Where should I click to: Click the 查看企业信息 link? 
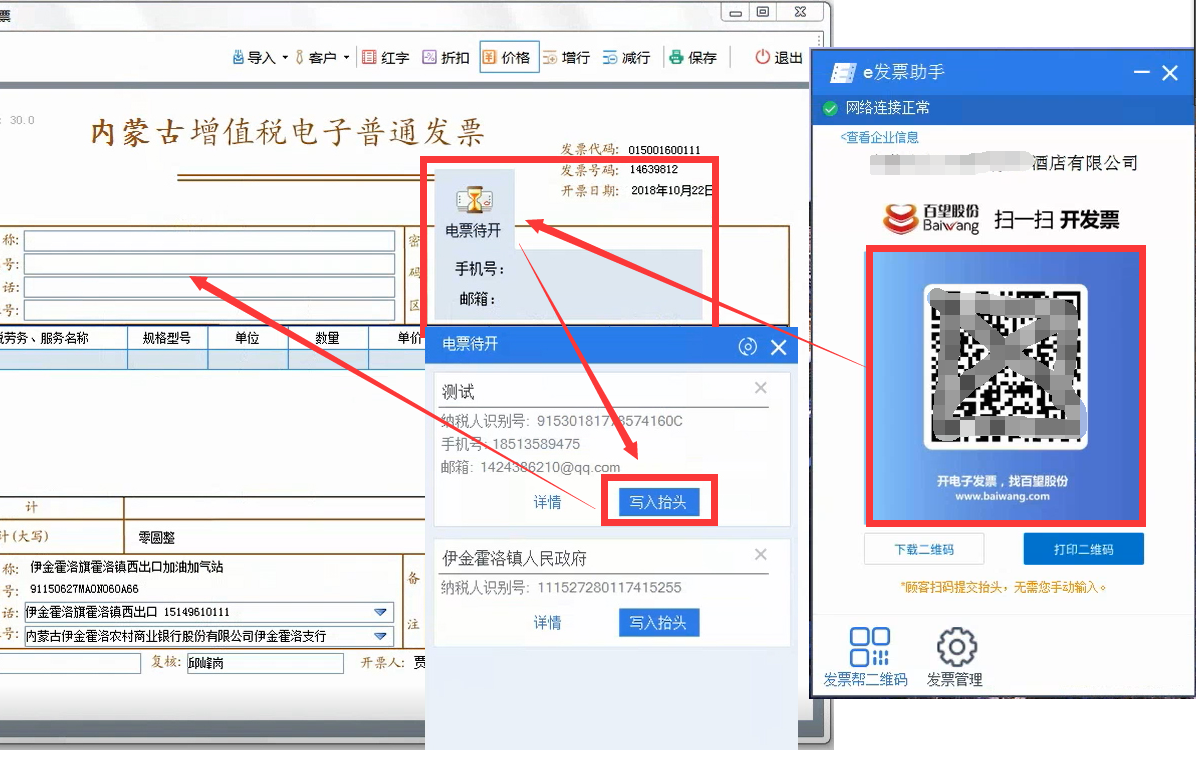pos(879,137)
